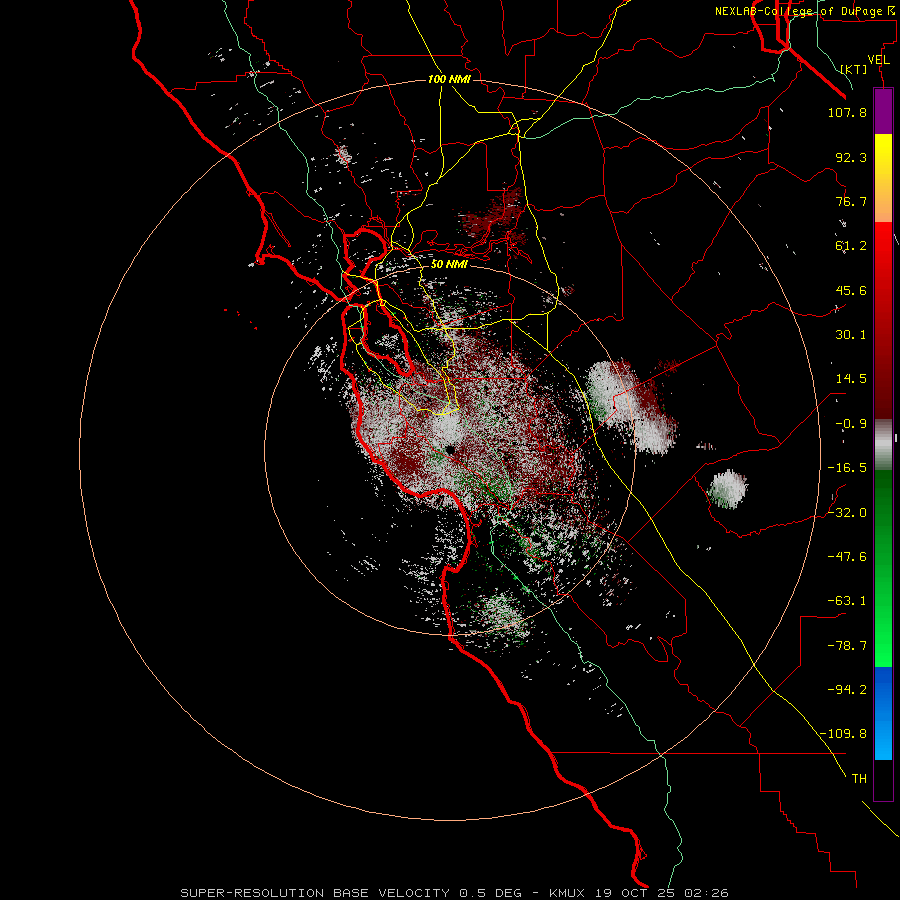Image resolution: width=900 pixels, height=900 pixels.
Task: Click the black radar-site dot at the rings' center
Action: pyautogui.click(x=451, y=450)
